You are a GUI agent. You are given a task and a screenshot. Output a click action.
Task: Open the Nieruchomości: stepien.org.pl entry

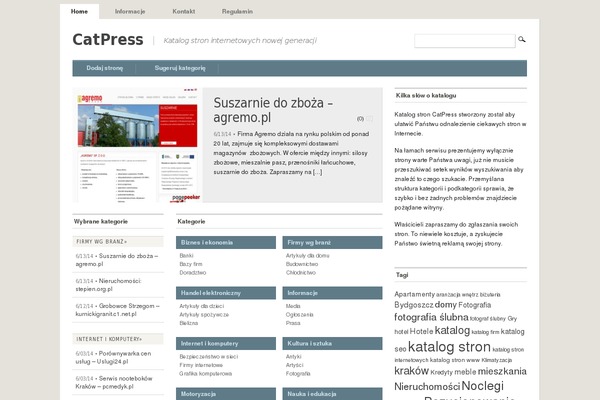(108, 285)
